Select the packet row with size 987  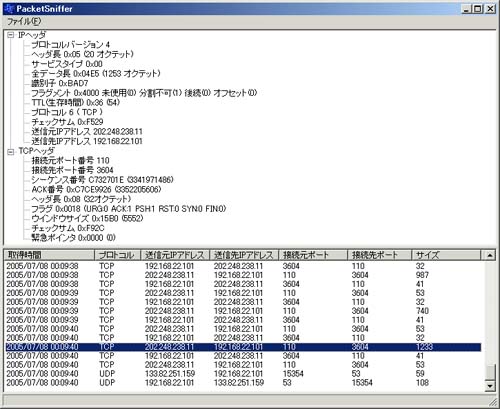[243, 275]
